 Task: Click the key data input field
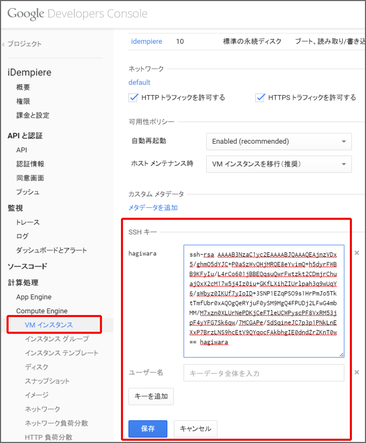[x=264, y=373]
